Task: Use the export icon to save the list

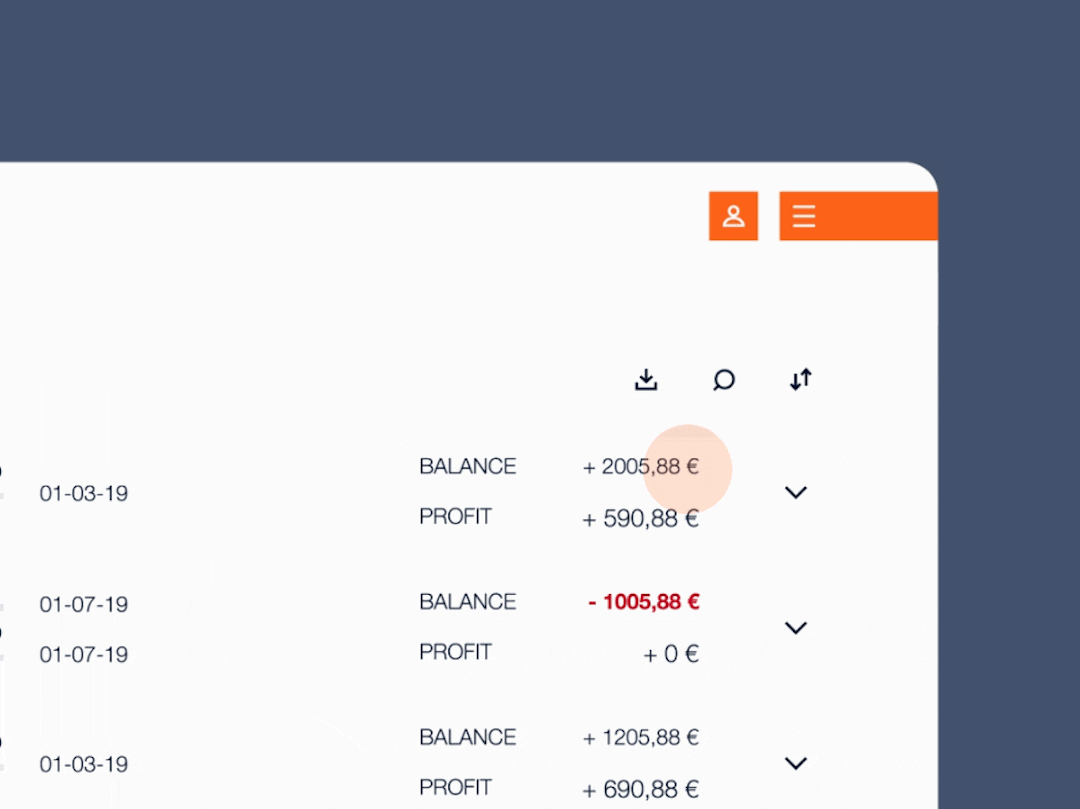Action: pyautogui.click(x=645, y=380)
